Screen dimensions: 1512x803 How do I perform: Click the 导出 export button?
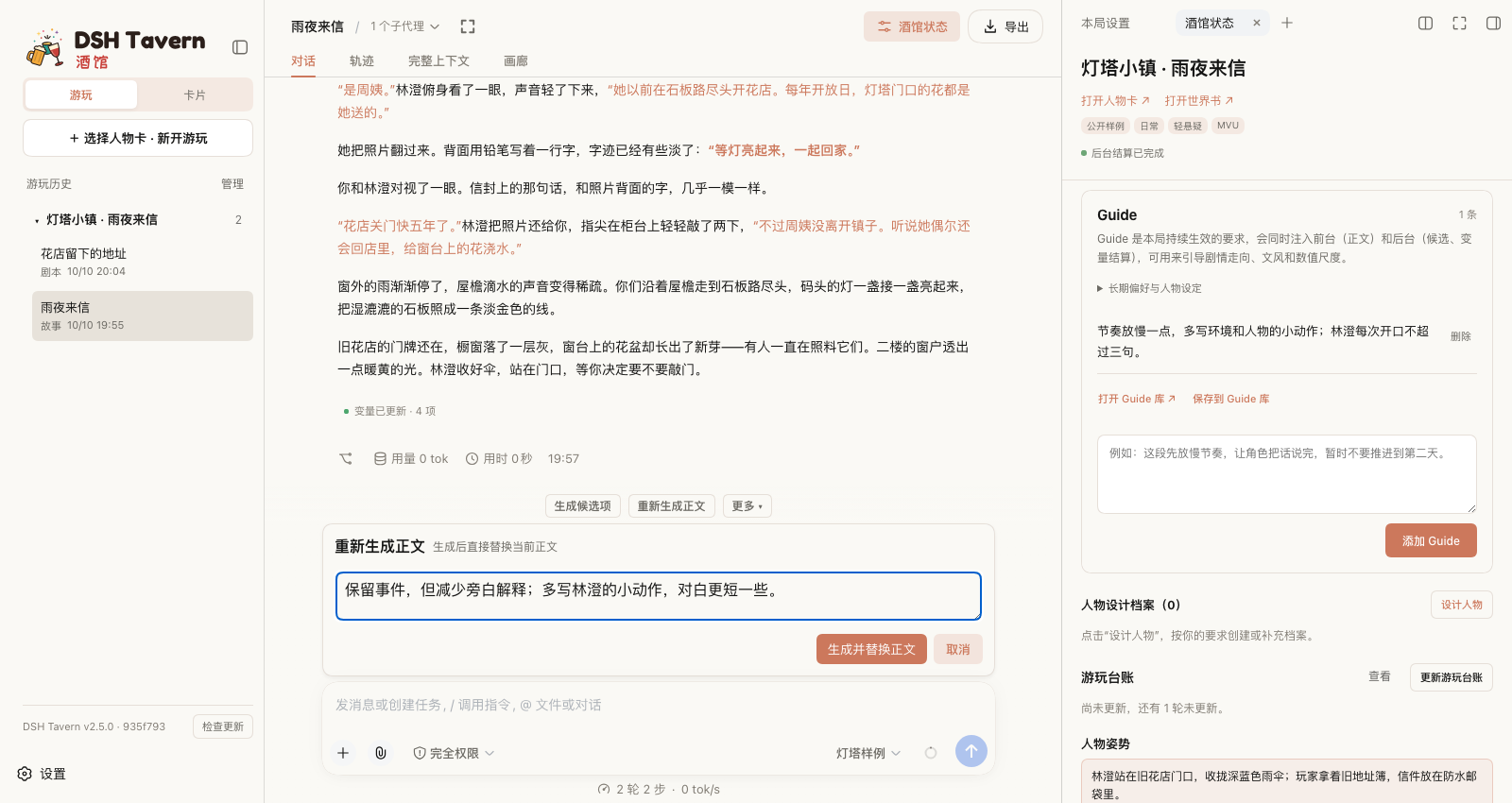pos(1005,26)
